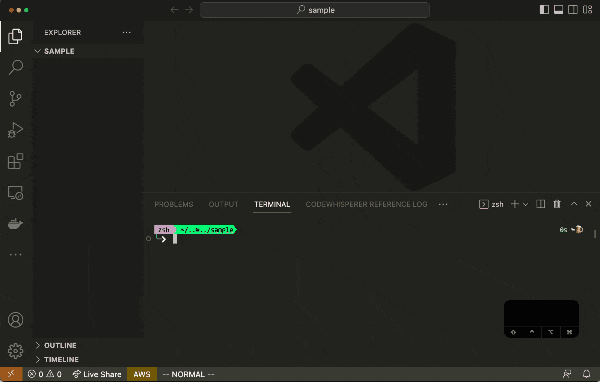This screenshot has height=382, width=600.
Task: Kill the terminal with trash icon
Action: click(557, 204)
